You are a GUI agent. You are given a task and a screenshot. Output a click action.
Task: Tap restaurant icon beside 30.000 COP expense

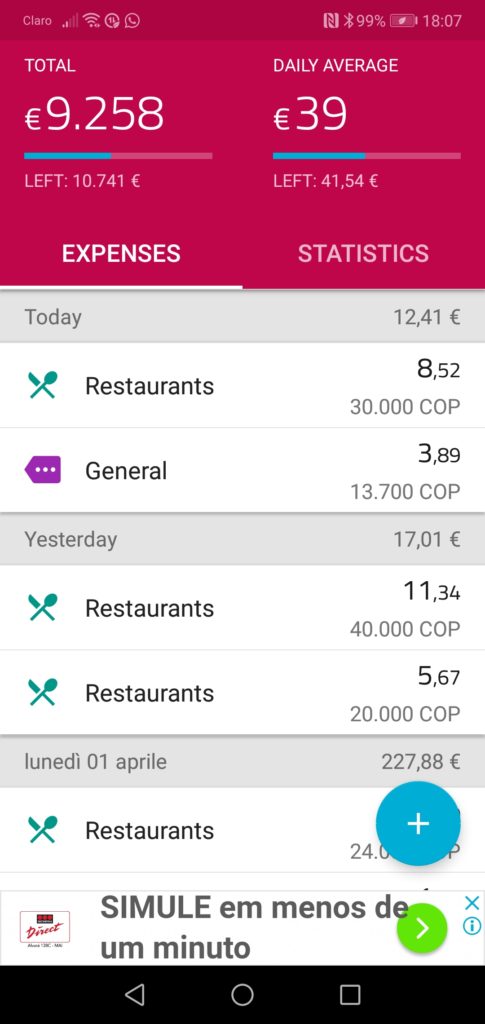pos(43,385)
